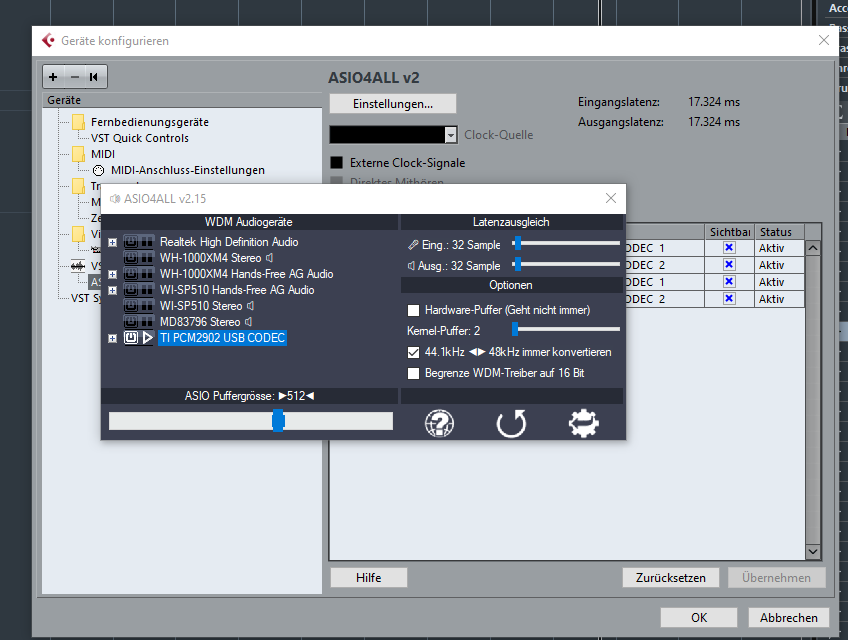
Task: Click the play arrow icon beside TI PCM2902
Action: 148,338
